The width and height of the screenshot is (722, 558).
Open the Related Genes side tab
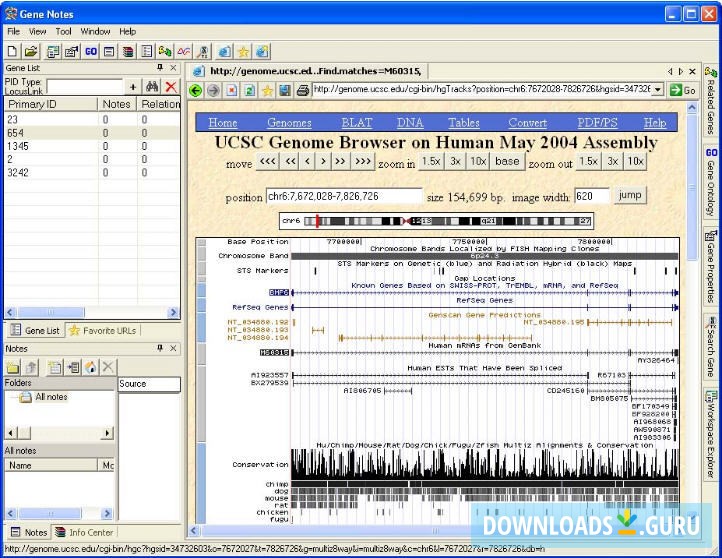coord(710,101)
